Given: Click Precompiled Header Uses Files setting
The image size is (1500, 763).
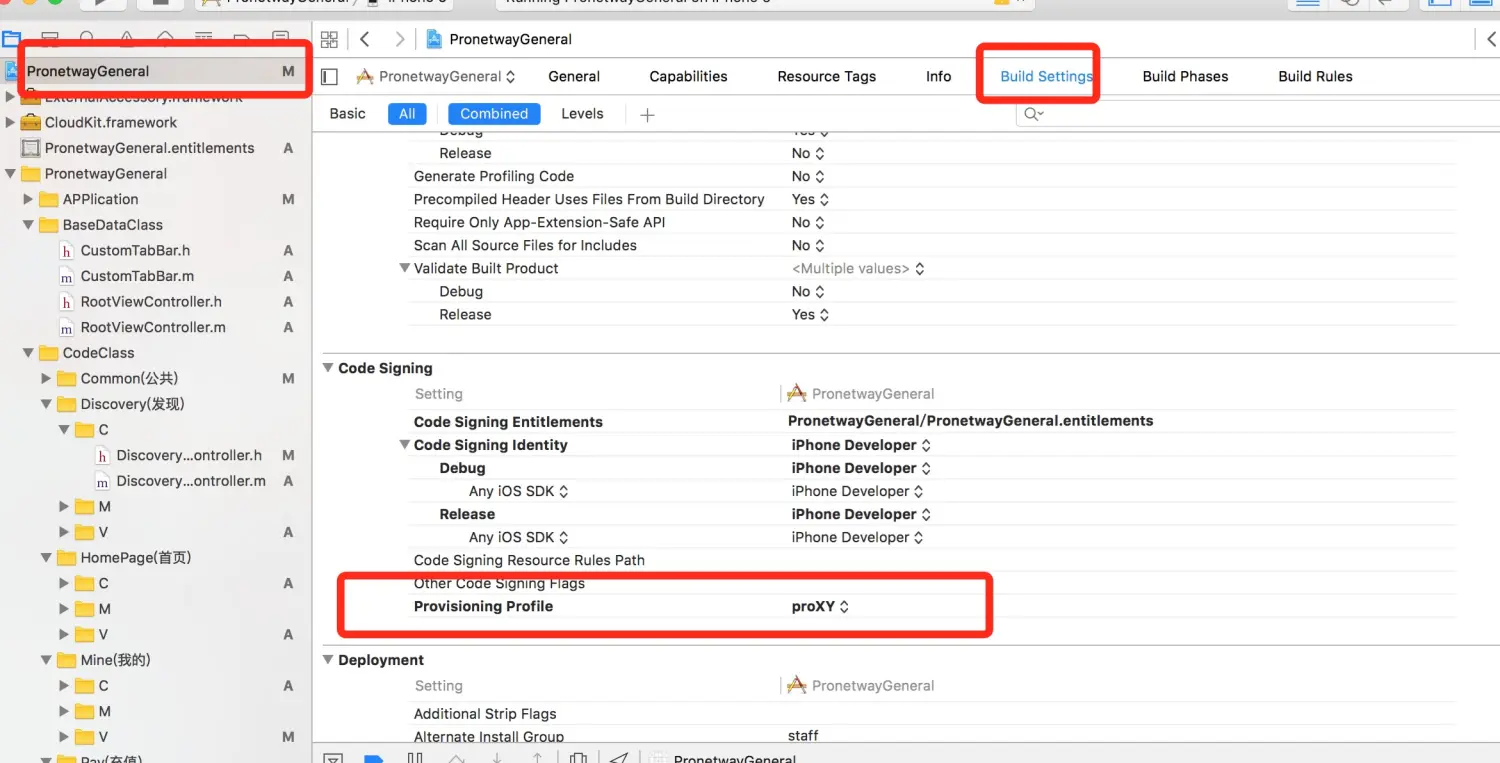Looking at the screenshot, I should pyautogui.click(x=589, y=199).
